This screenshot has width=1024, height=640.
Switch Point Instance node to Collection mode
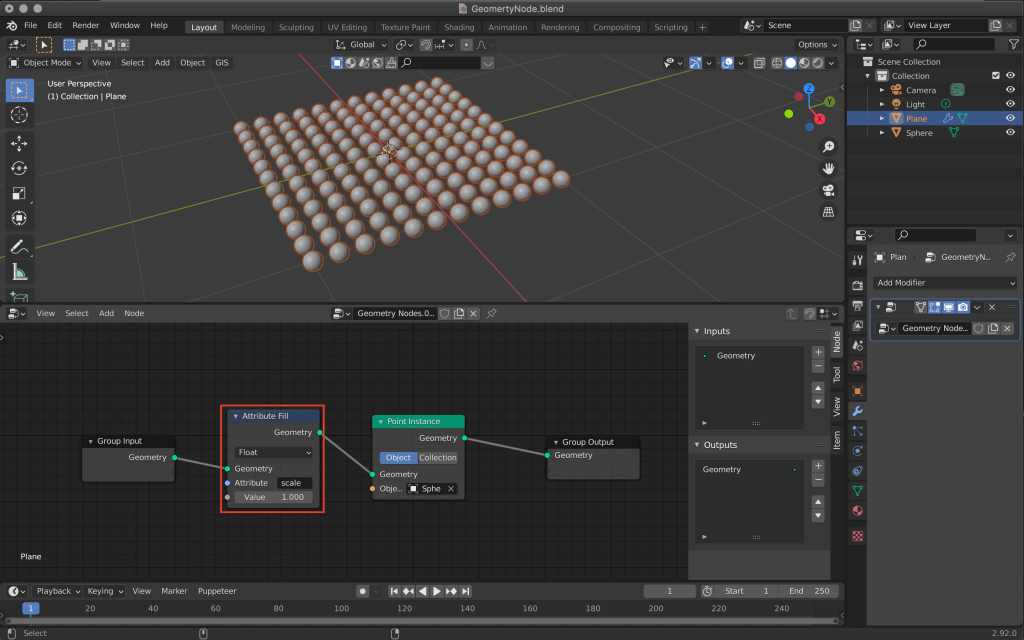pos(439,456)
